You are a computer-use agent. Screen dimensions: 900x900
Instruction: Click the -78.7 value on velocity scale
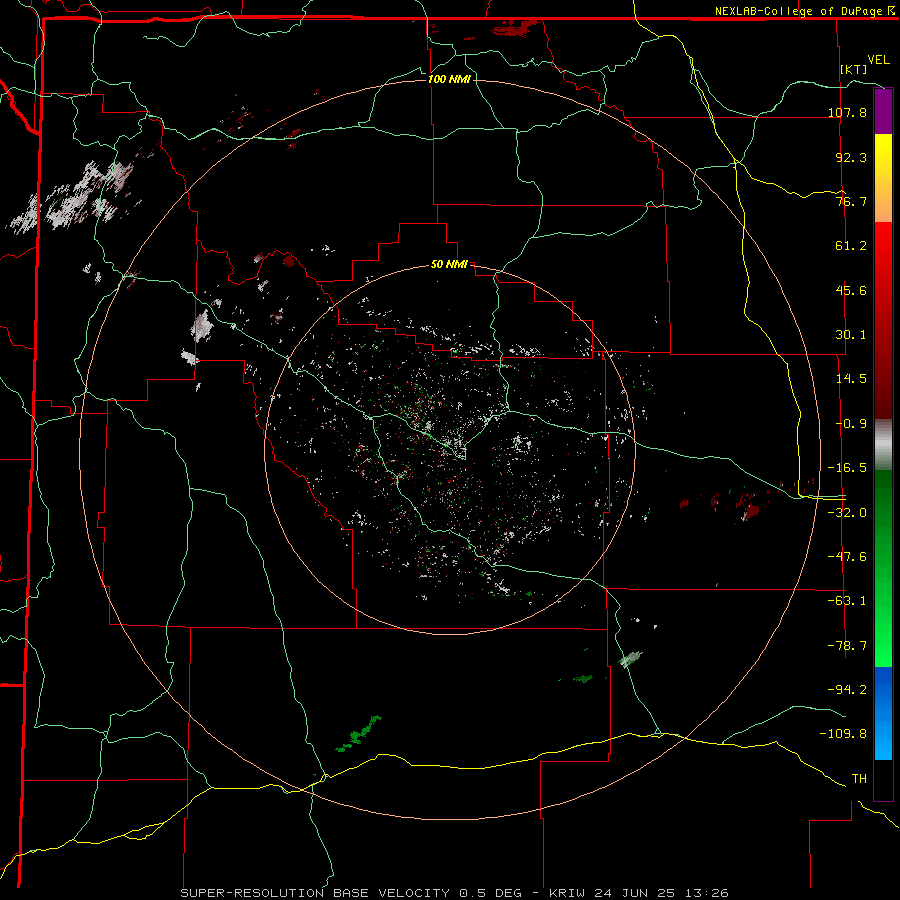point(847,645)
